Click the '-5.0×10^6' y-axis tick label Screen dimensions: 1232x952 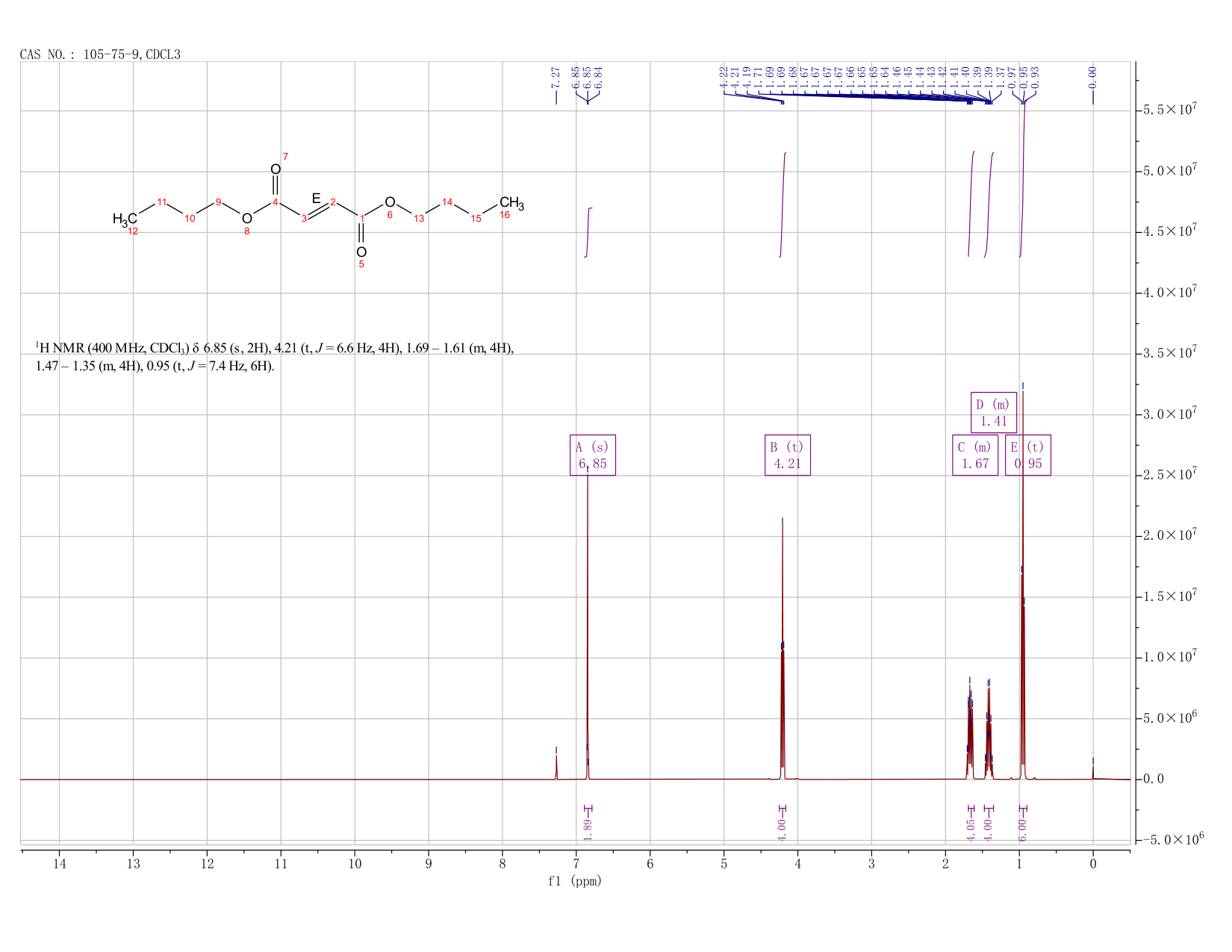(1173, 840)
